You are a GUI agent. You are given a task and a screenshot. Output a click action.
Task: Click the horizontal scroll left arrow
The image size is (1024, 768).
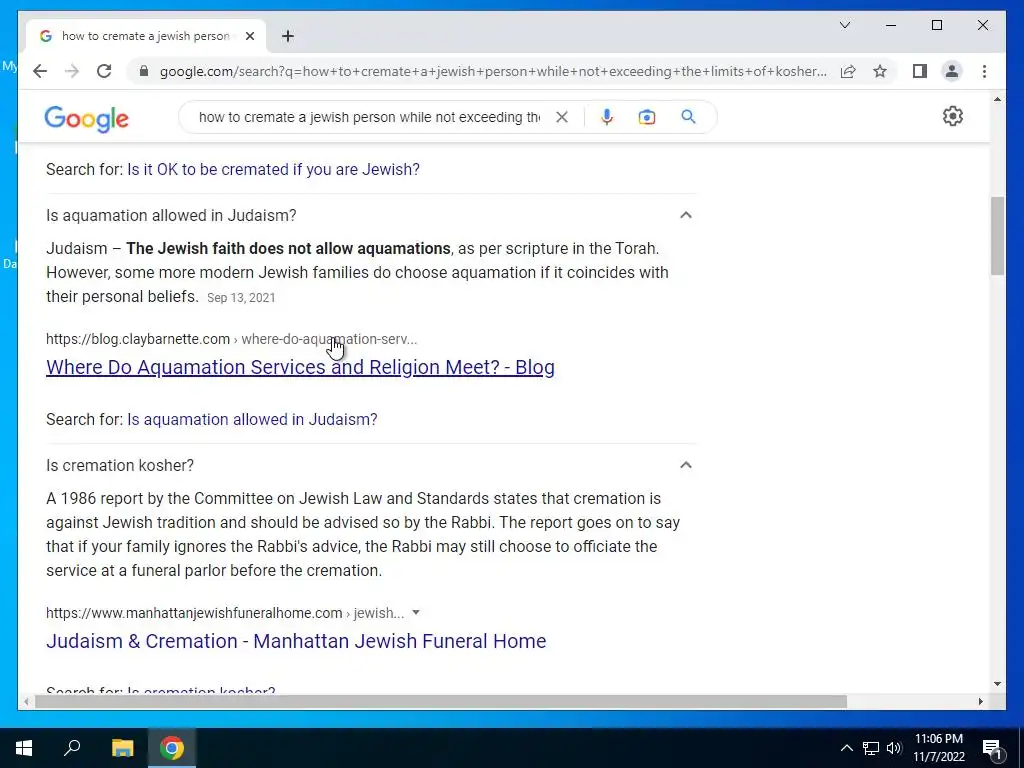pos(26,701)
